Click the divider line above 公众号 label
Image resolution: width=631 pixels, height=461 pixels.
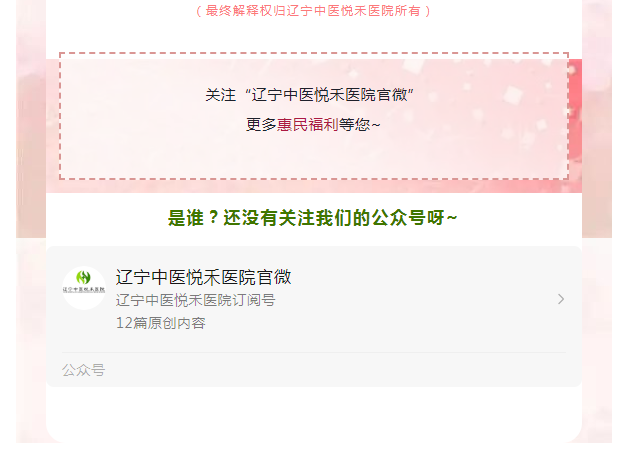pos(314,353)
